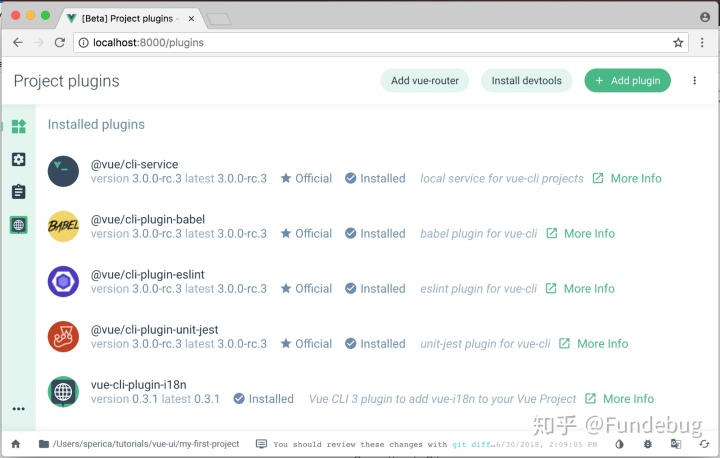Click the Babel plugin logo
Viewport: 720px width, 458px height.
click(63, 226)
